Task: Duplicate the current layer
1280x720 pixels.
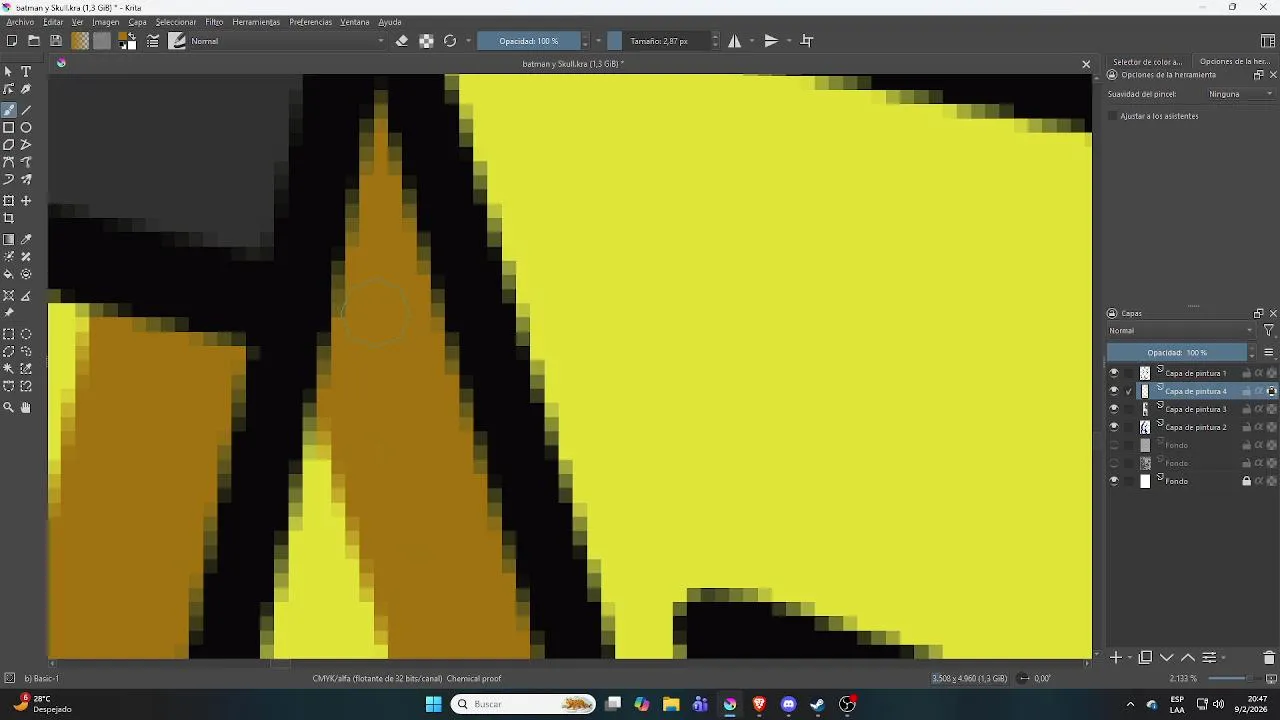Action: click(x=1146, y=658)
